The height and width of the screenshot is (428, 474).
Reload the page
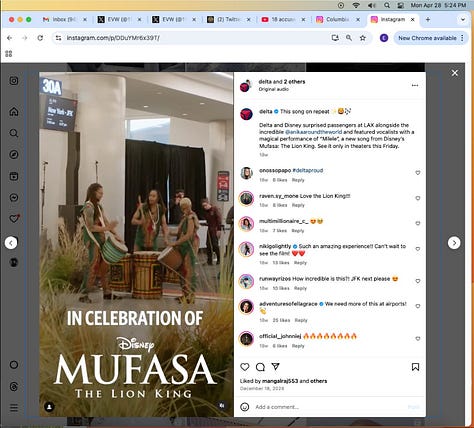tap(40, 38)
